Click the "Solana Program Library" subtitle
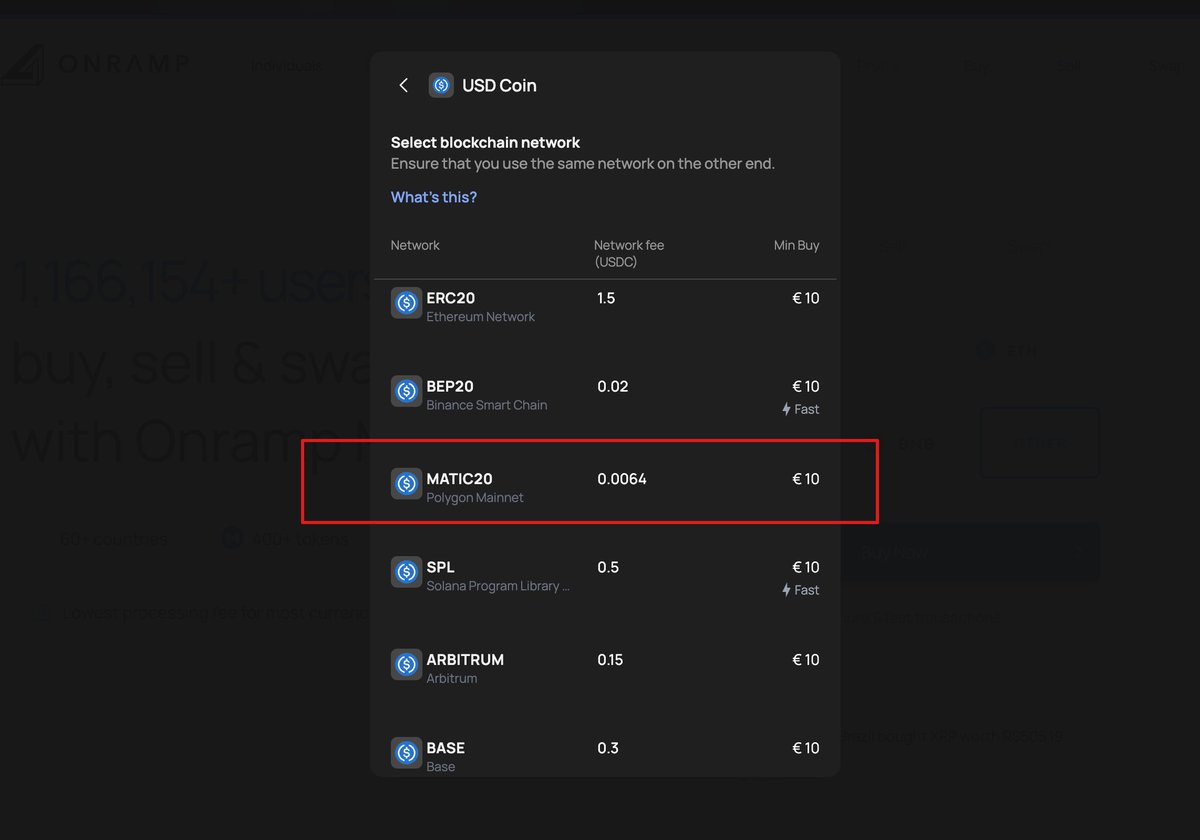Viewport: 1200px width, 840px height. pyautogui.click(x=499, y=586)
